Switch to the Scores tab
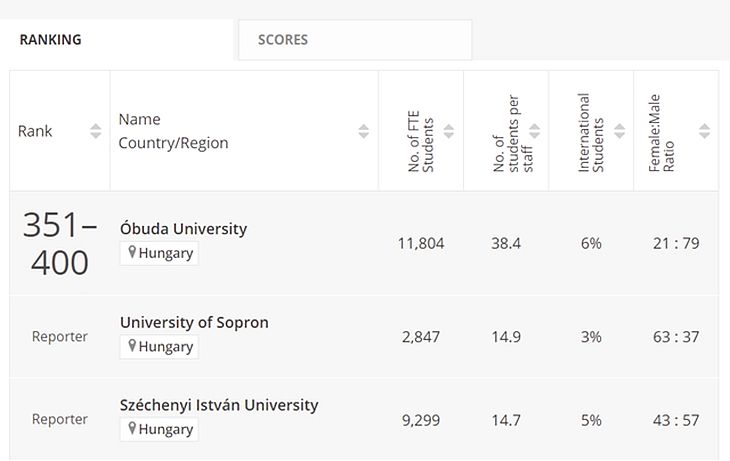This screenshot has width=730, height=461. (283, 40)
